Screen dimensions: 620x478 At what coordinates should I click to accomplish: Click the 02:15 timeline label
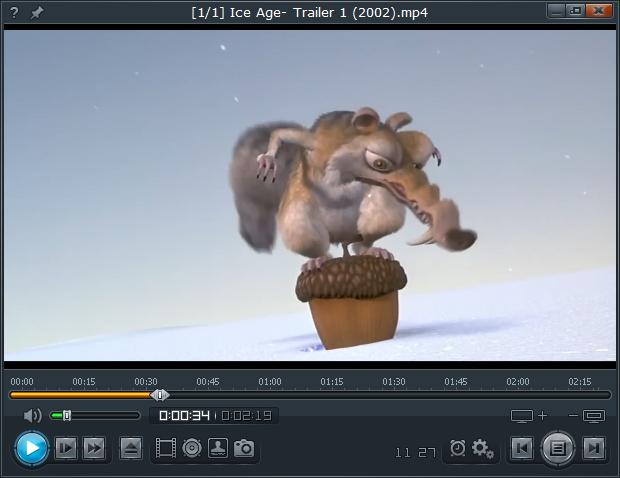point(580,382)
